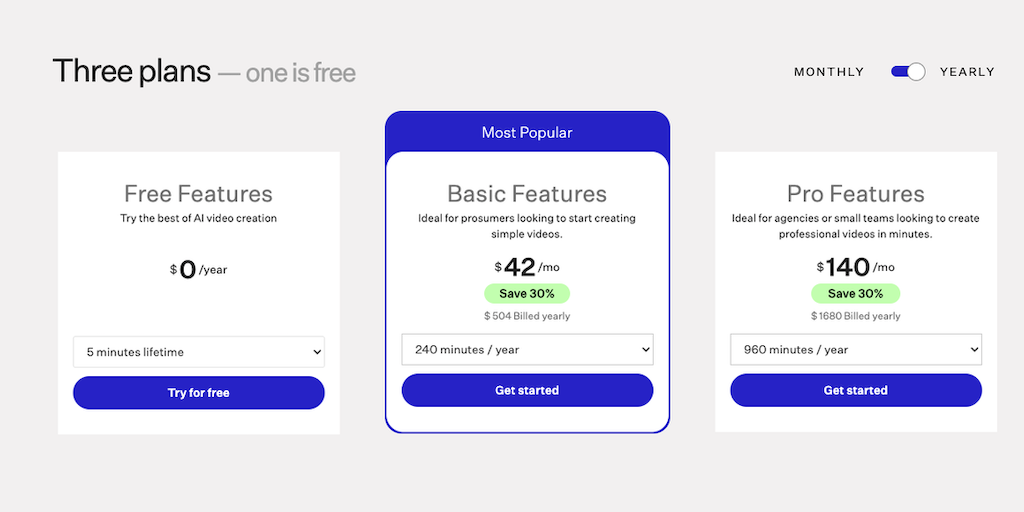Open the 5 minutes lifetime dropdown

pyautogui.click(x=199, y=352)
